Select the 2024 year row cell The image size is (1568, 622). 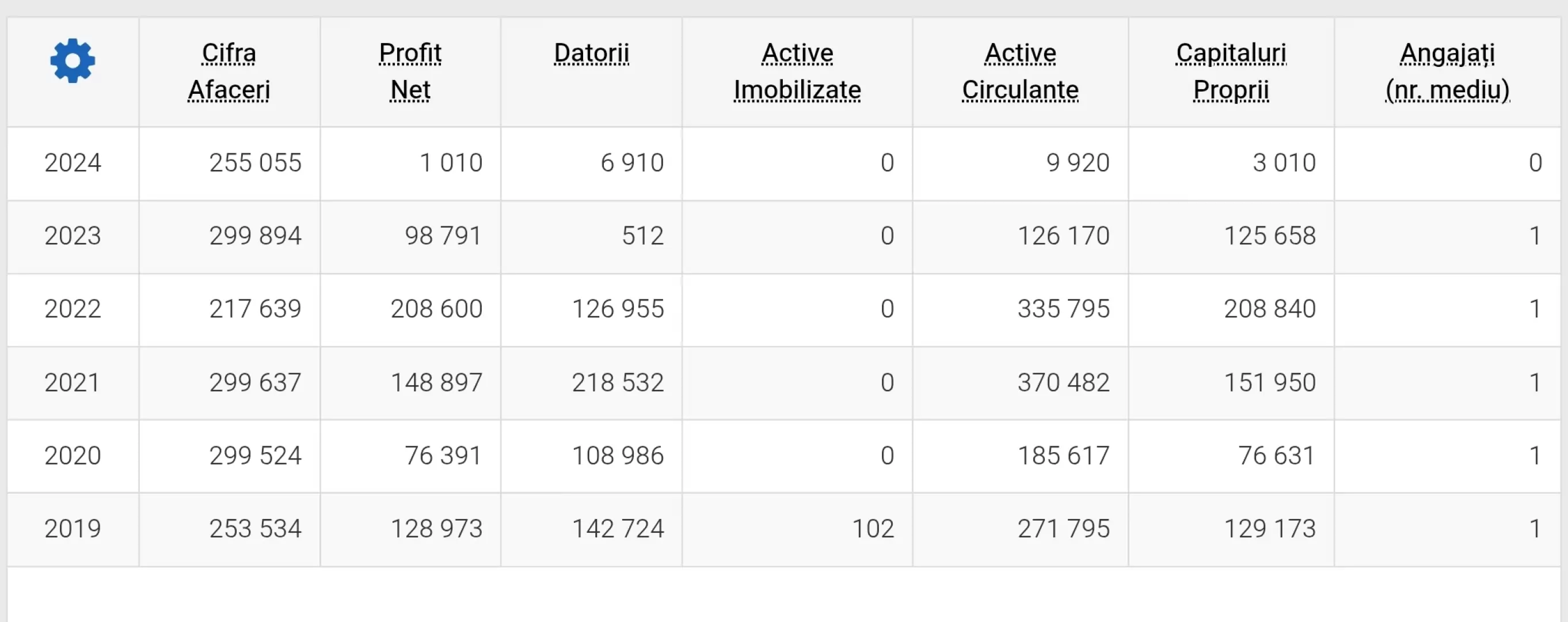click(73, 162)
